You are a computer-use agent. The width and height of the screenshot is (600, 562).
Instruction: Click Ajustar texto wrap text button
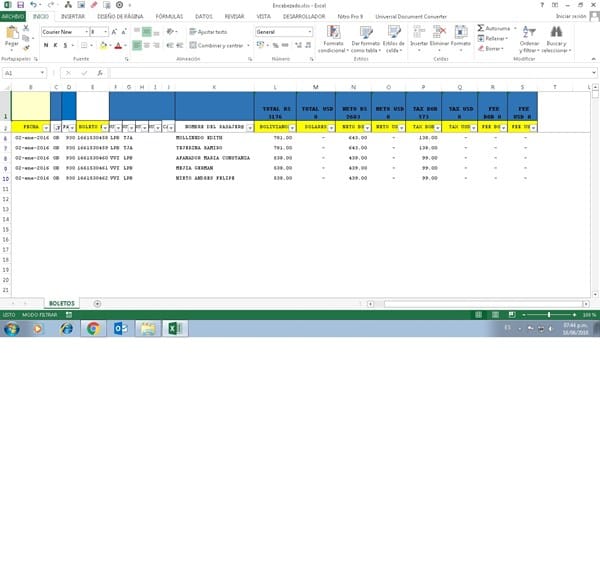pos(208,32)
